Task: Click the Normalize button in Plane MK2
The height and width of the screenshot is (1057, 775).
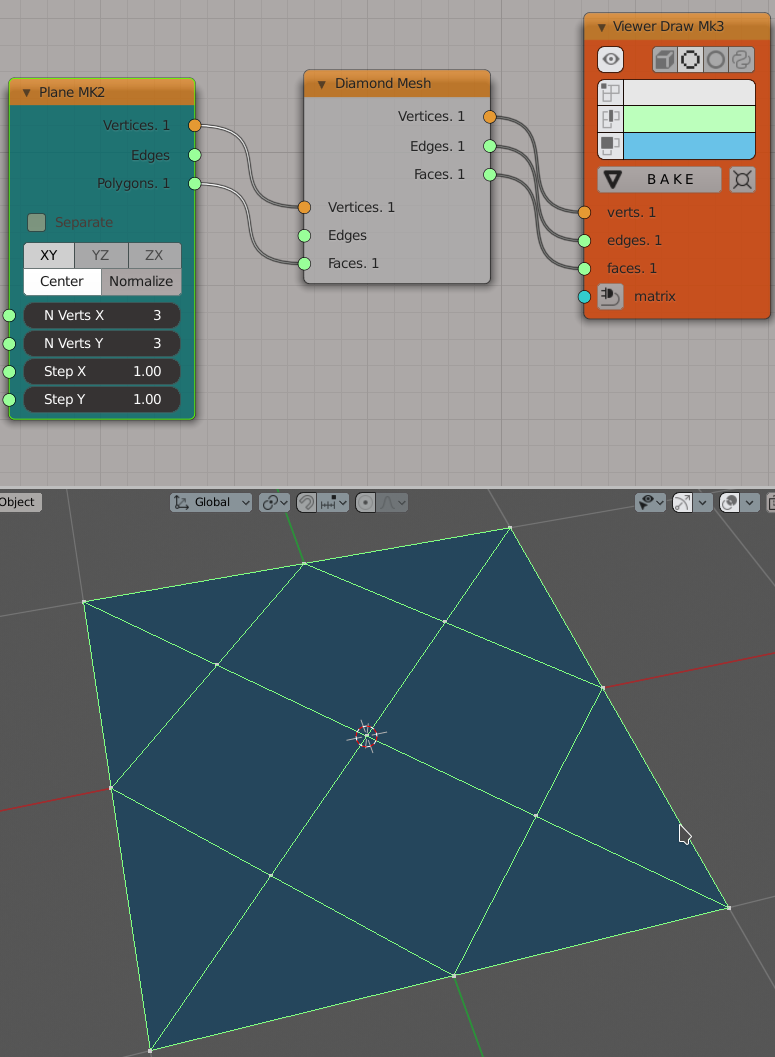Action: pyautogui.click(x=141, y=281)
